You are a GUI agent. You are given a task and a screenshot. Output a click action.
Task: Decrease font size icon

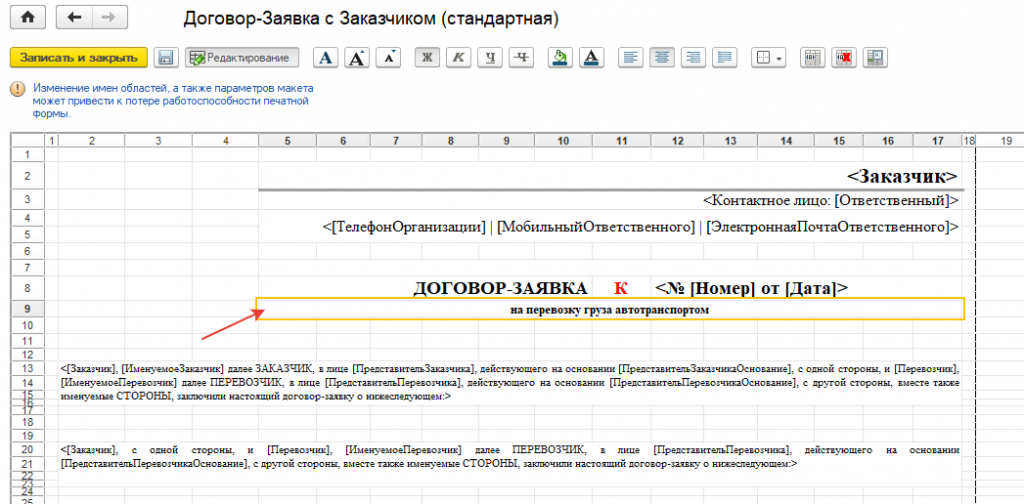(x=389, y=57)
